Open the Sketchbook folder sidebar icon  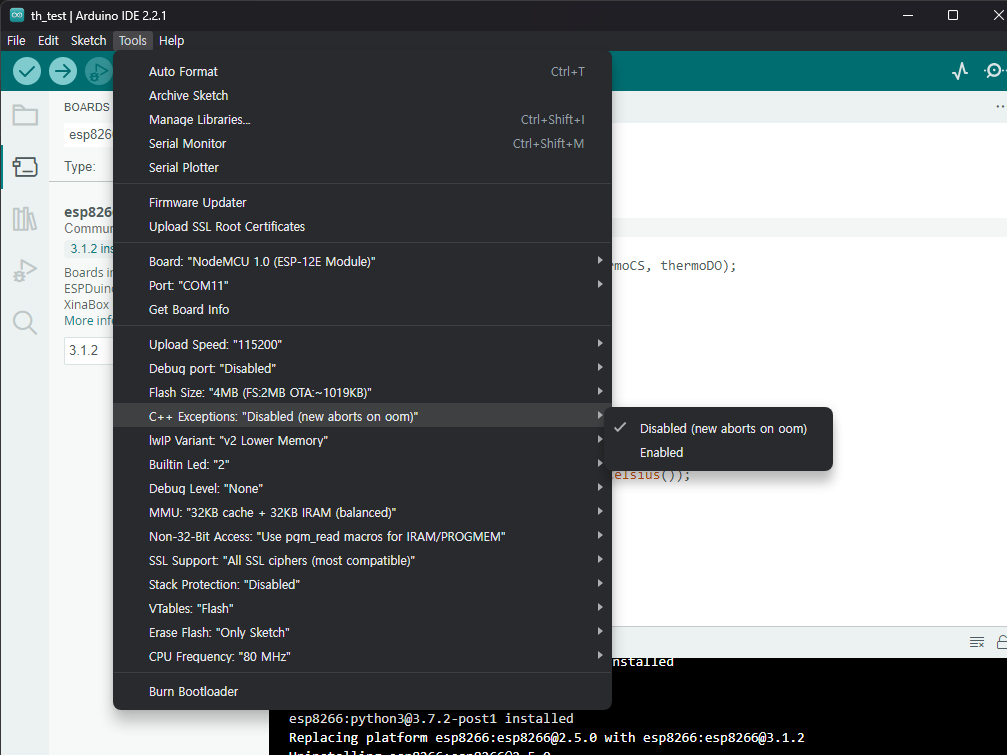(25, 116)
